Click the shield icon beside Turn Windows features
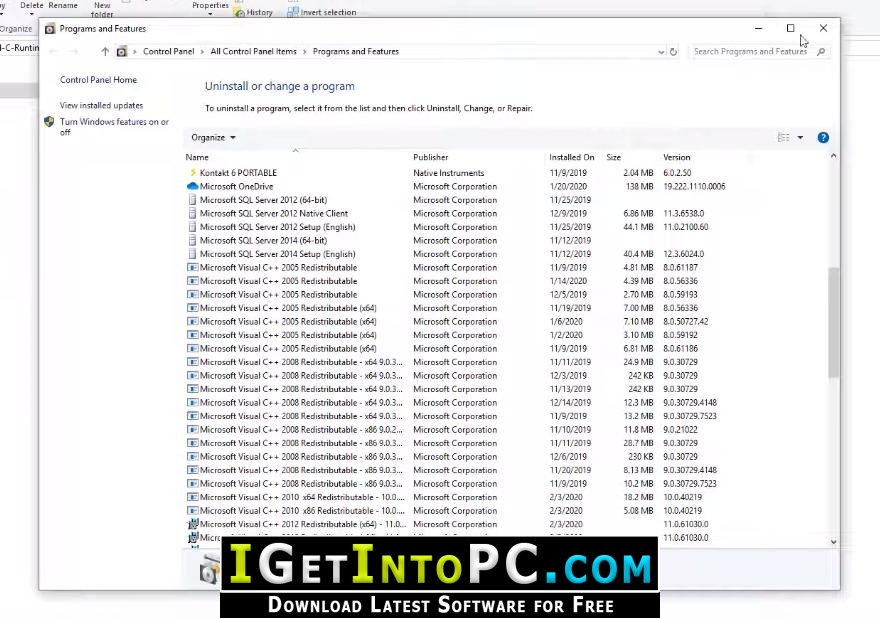880x618 pixels. point(49,122)
